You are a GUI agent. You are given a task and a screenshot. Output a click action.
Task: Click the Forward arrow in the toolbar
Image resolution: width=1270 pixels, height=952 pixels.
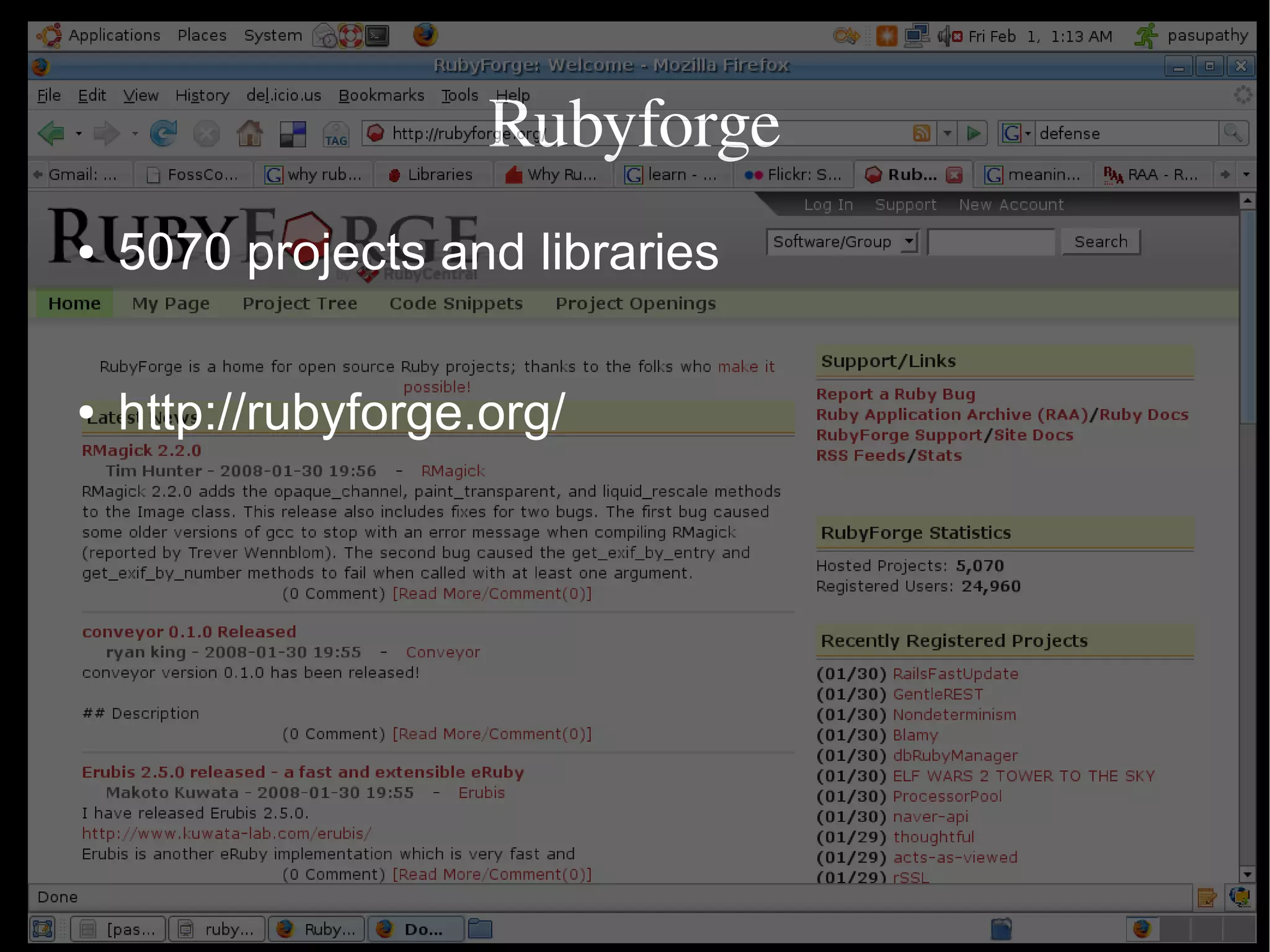pyautogui.click(x=107, y=133)
